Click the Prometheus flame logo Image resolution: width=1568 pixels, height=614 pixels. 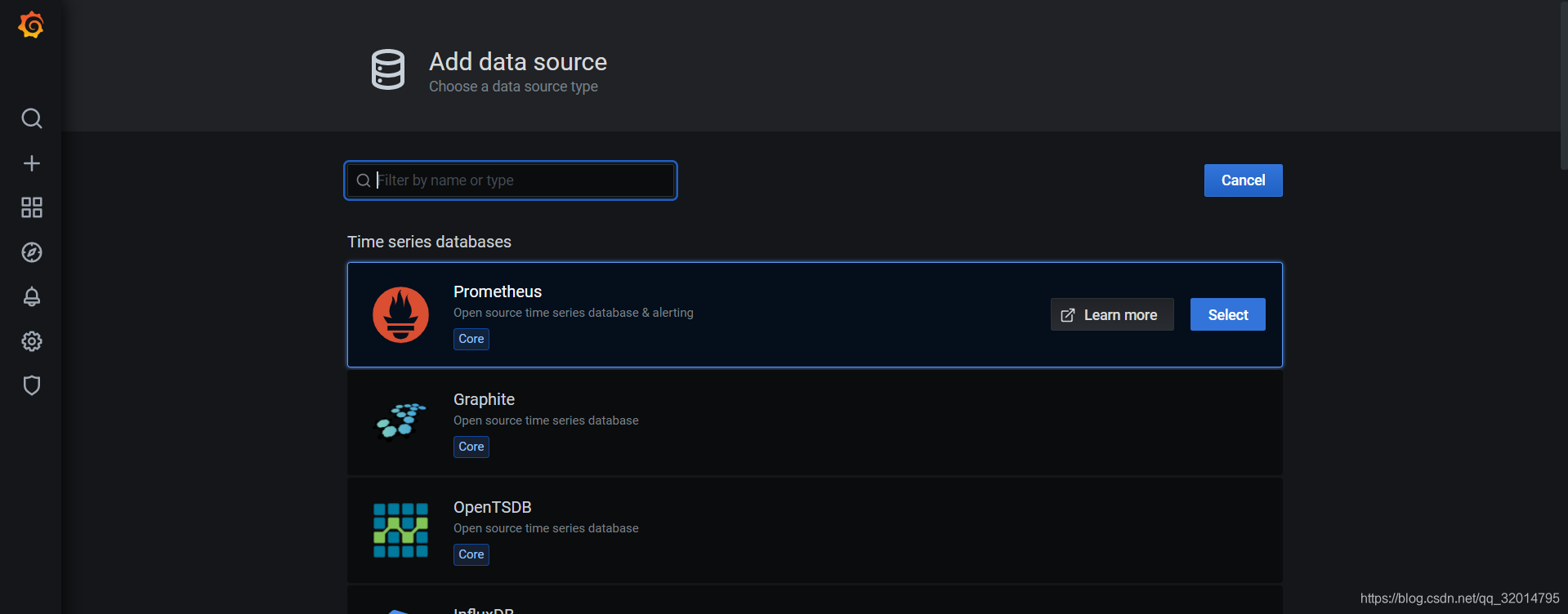(400, 314)
